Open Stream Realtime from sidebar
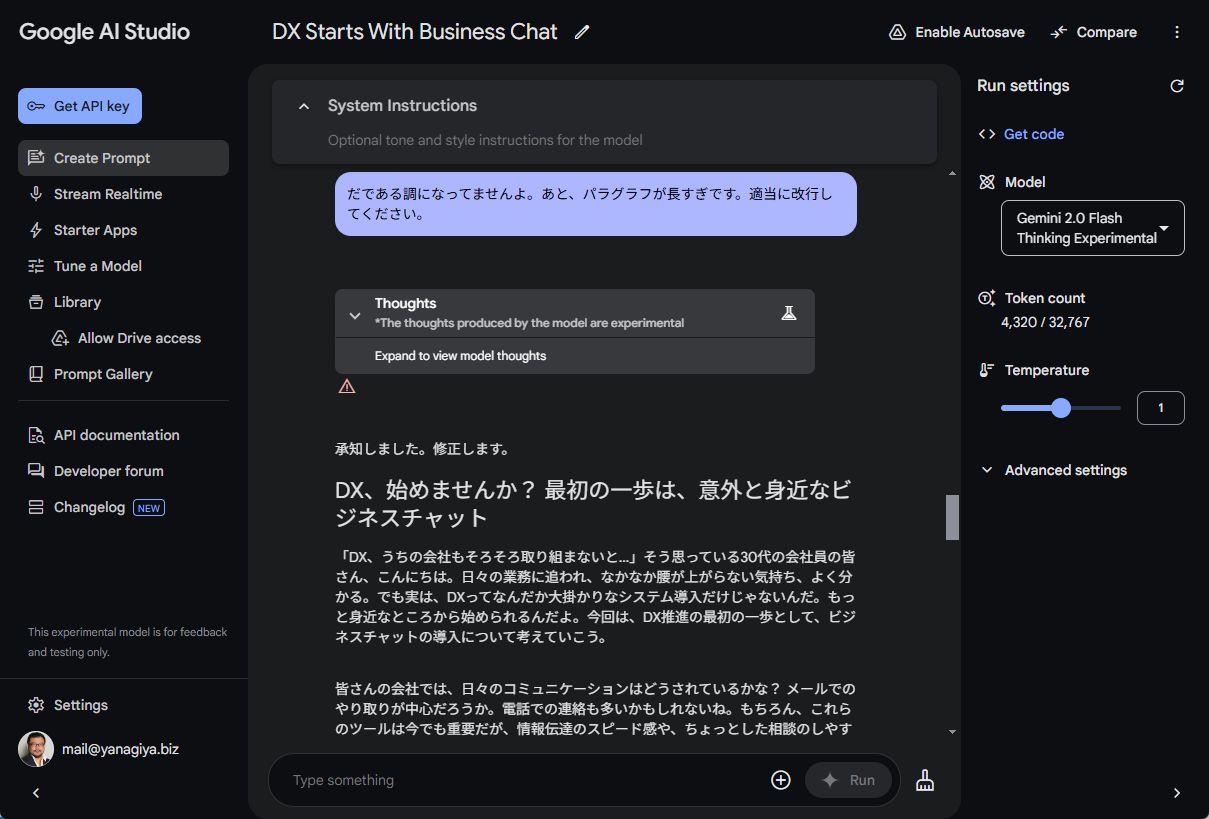Viewport: 1209px width, 819px height. click(123, 194)
